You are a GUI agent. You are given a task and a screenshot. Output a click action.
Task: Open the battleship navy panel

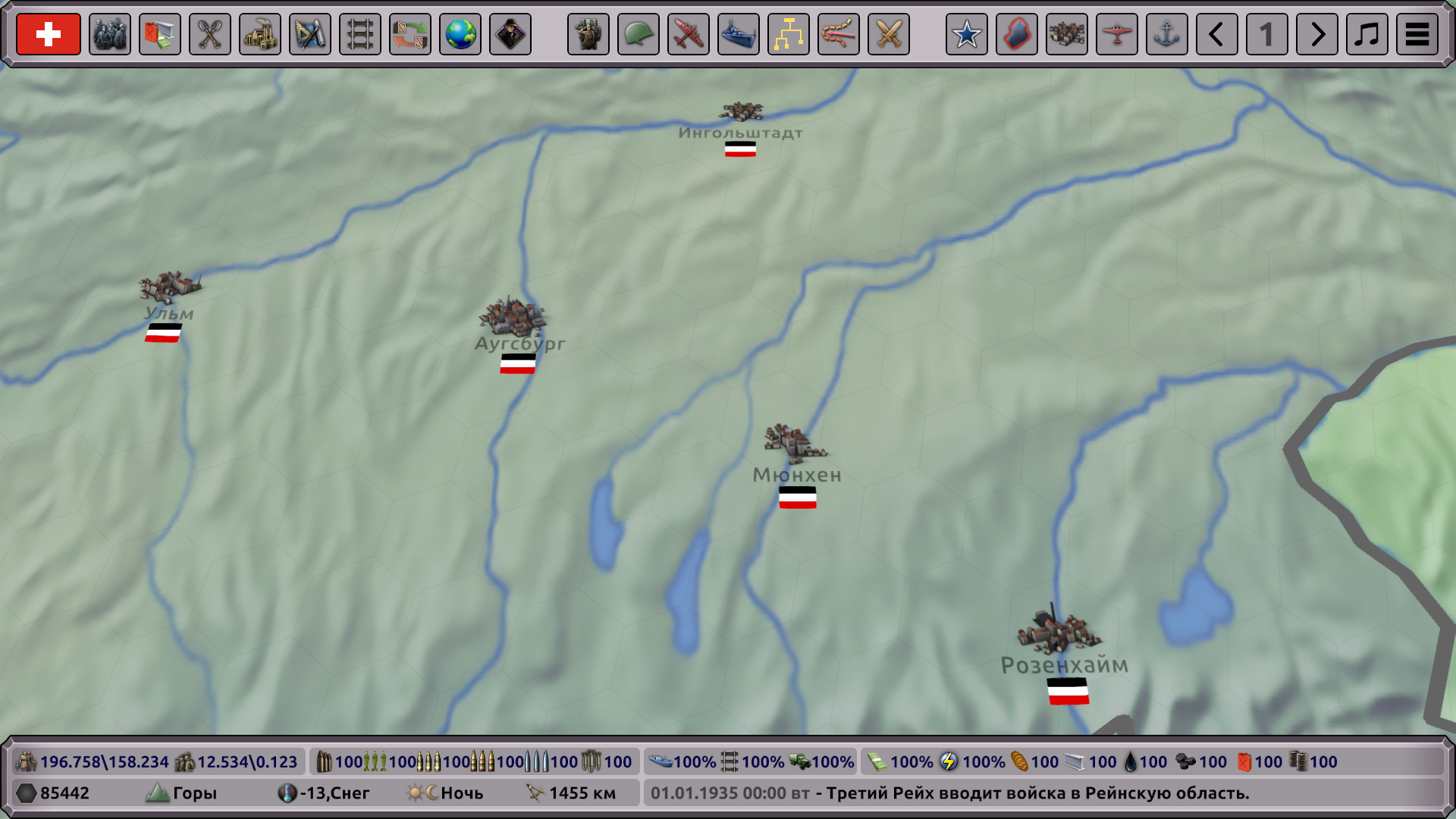(739, 34)
